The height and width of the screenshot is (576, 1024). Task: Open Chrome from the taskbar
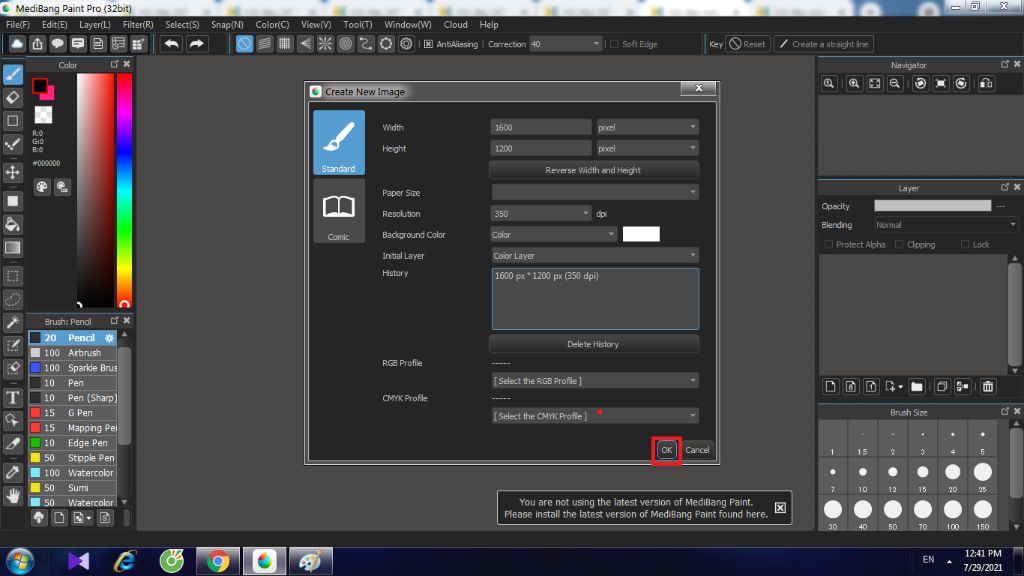click(218, 561)
